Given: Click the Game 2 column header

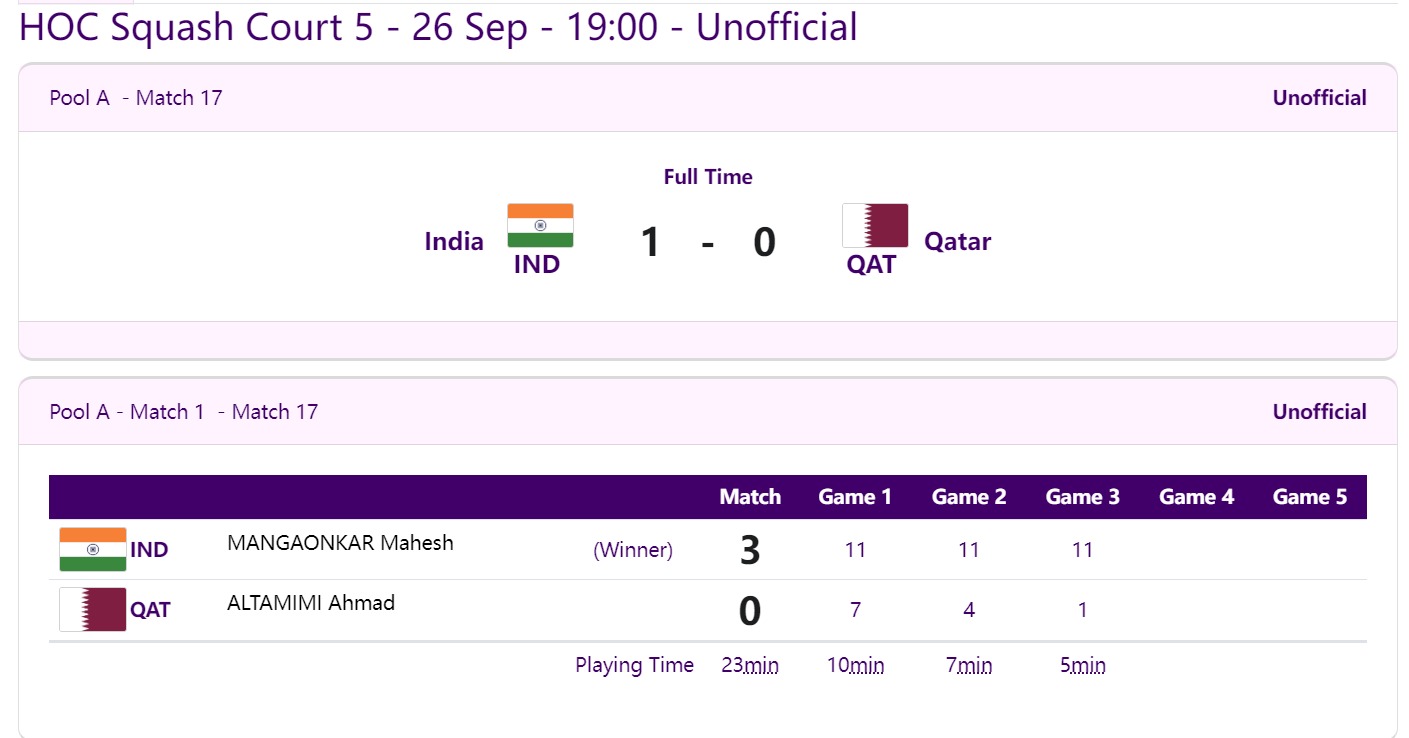Looking at the screenshot, I should 969,497.
